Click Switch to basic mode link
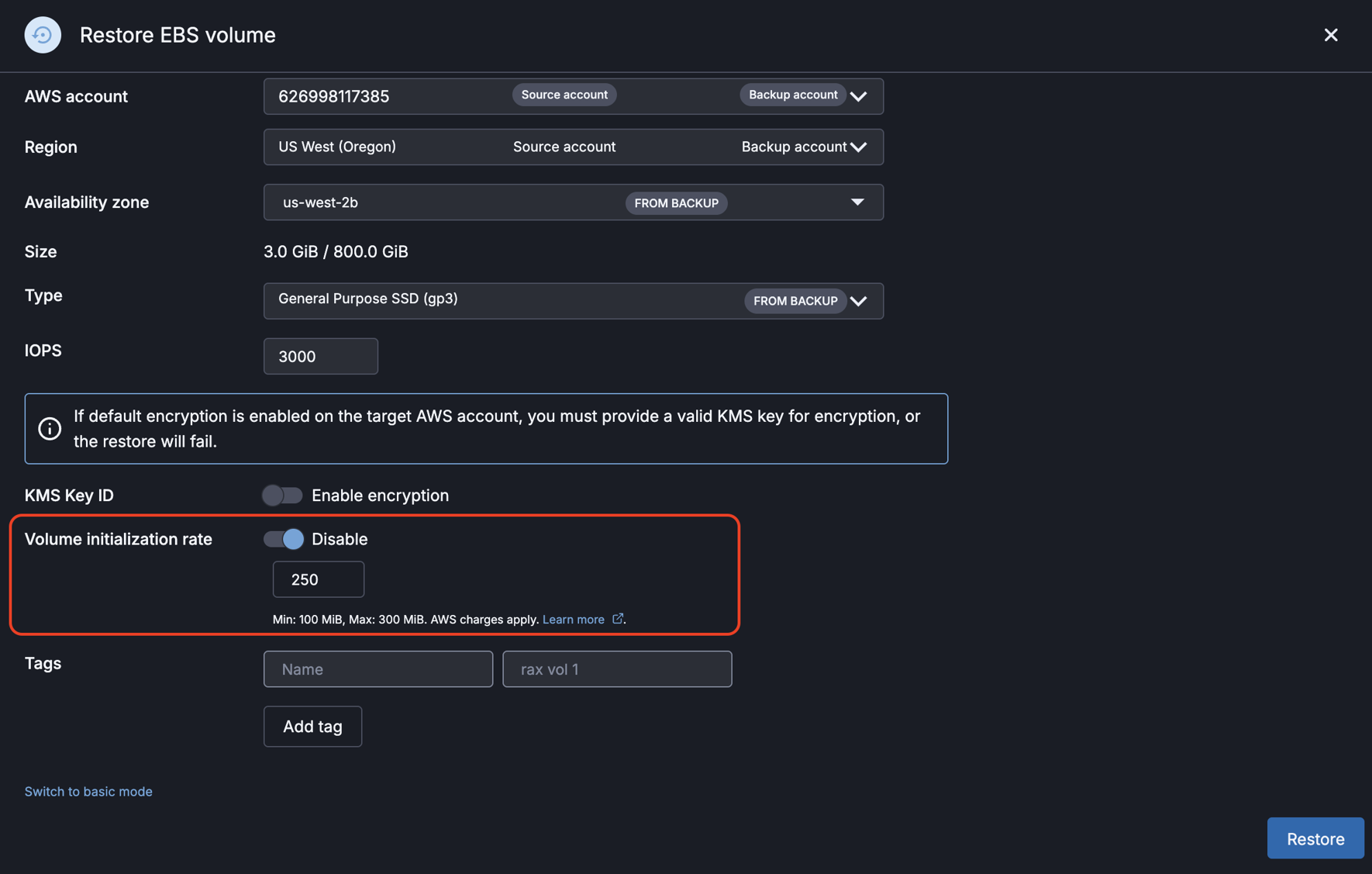This screenshot has height=874, width=1372. tap(88, 791)
